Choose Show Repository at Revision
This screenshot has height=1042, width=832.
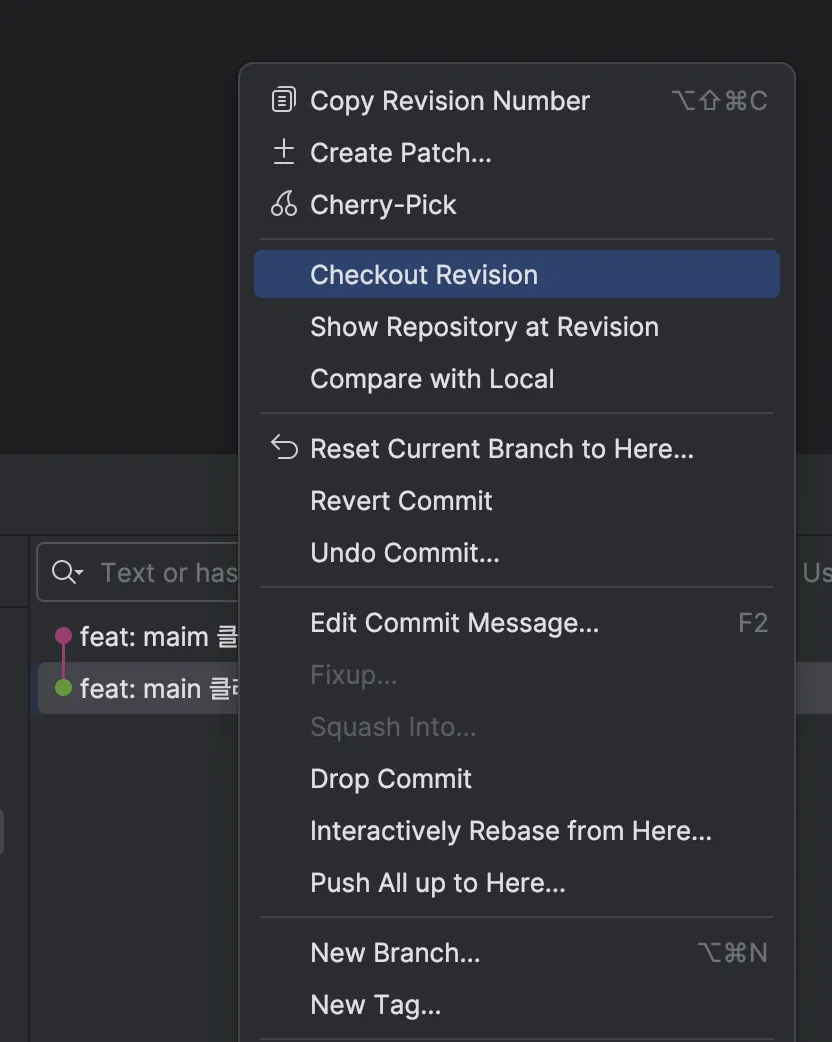click(x=484, y=327)
